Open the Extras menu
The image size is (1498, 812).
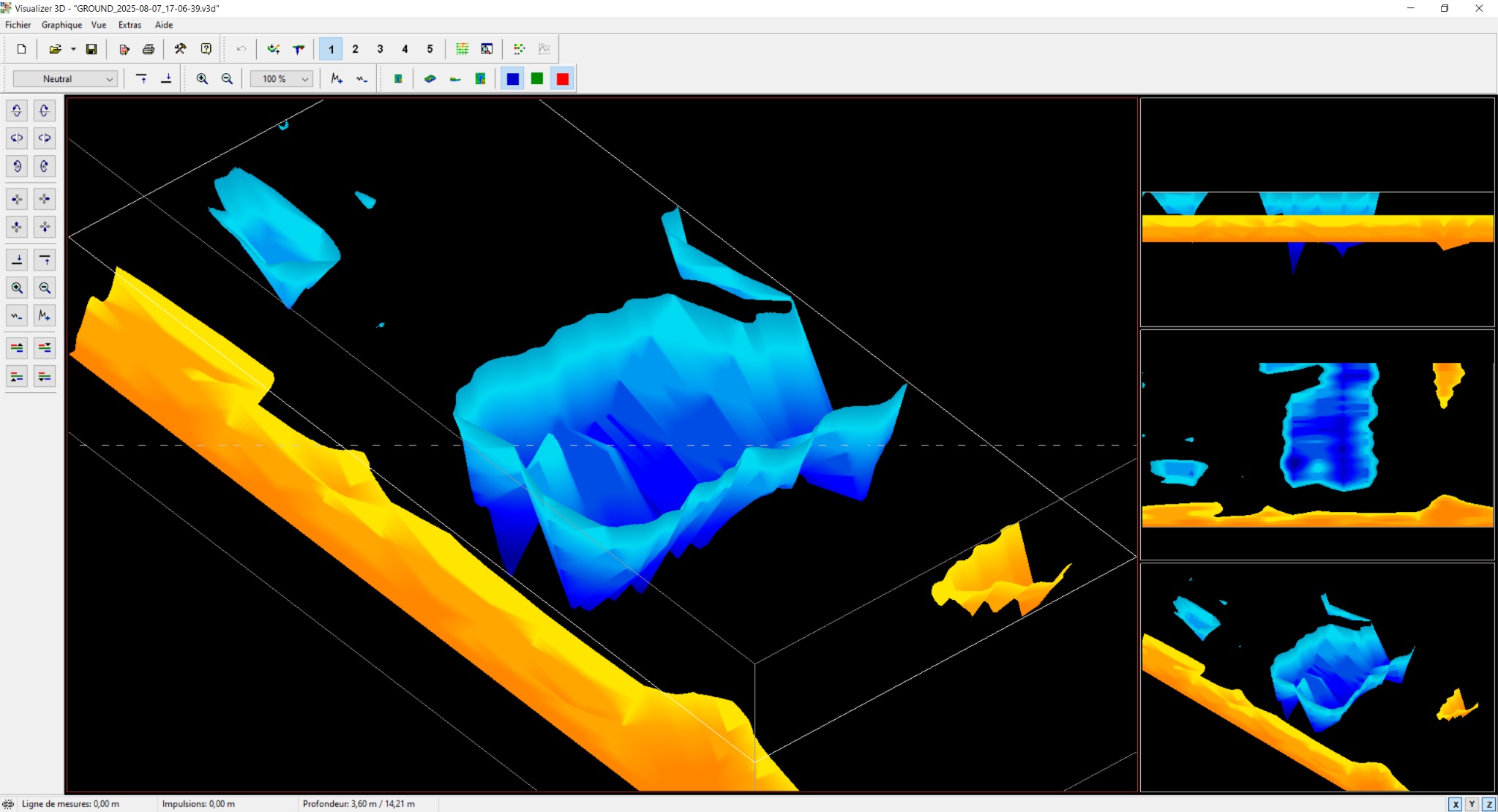click(x=130, y=25)
